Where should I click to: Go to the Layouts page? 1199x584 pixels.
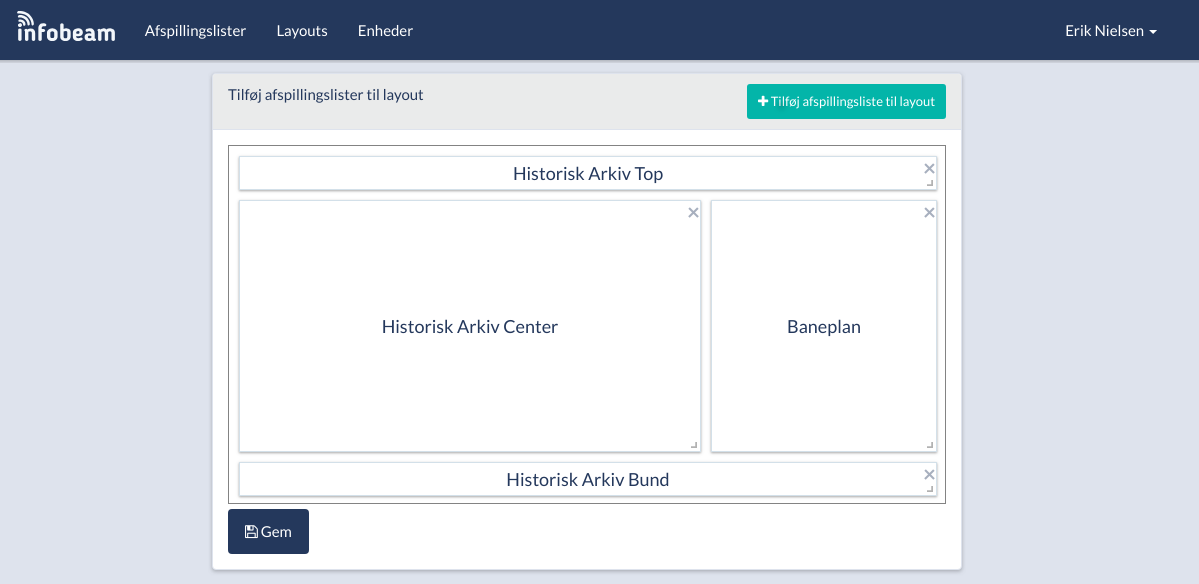pos(302,31)
